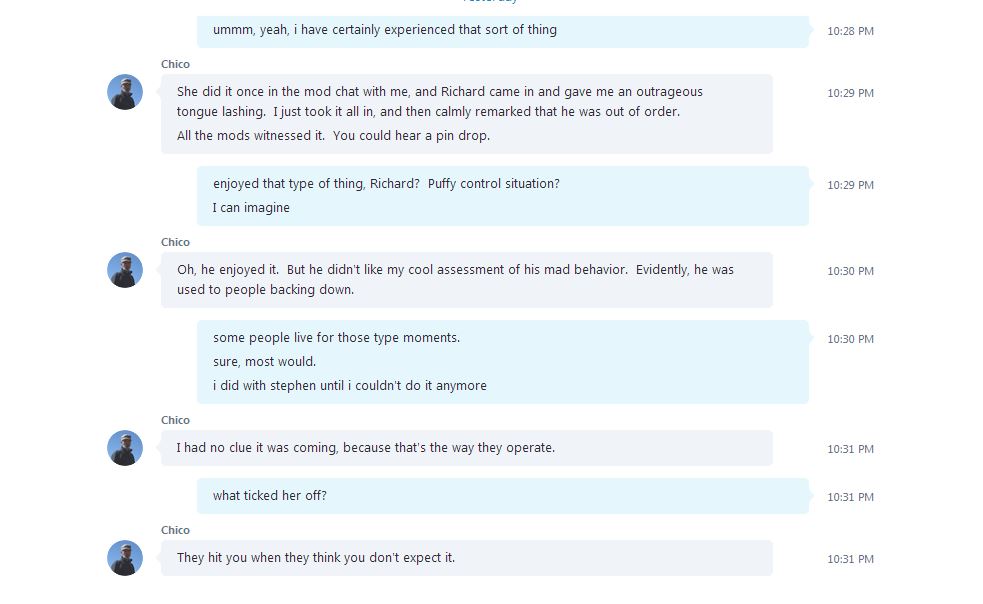The width and height of the screenshot is (983, 604).
Task: Click the line 'All the mods witnessed it'
Action: click(x=333, y=135)
